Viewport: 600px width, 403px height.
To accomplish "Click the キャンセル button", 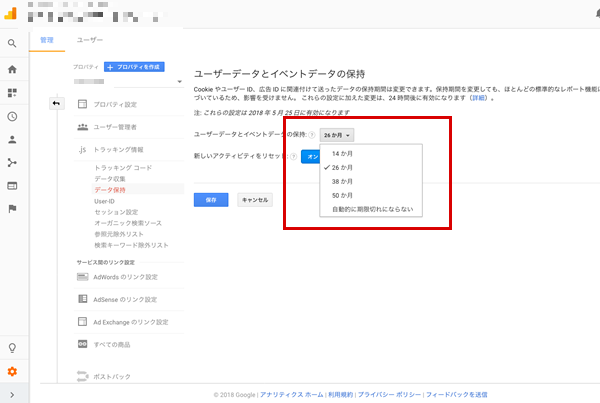I will tap(254, 200).
